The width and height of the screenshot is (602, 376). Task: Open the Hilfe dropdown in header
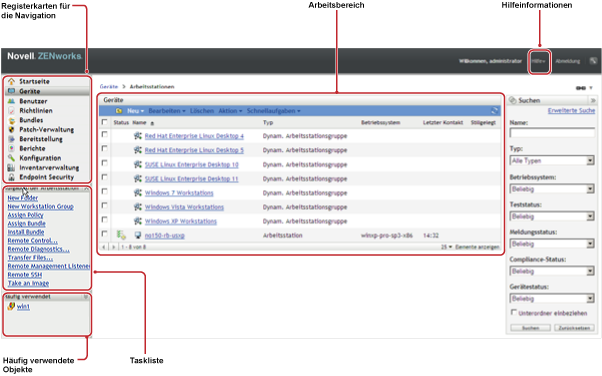[x=539, y=61]
